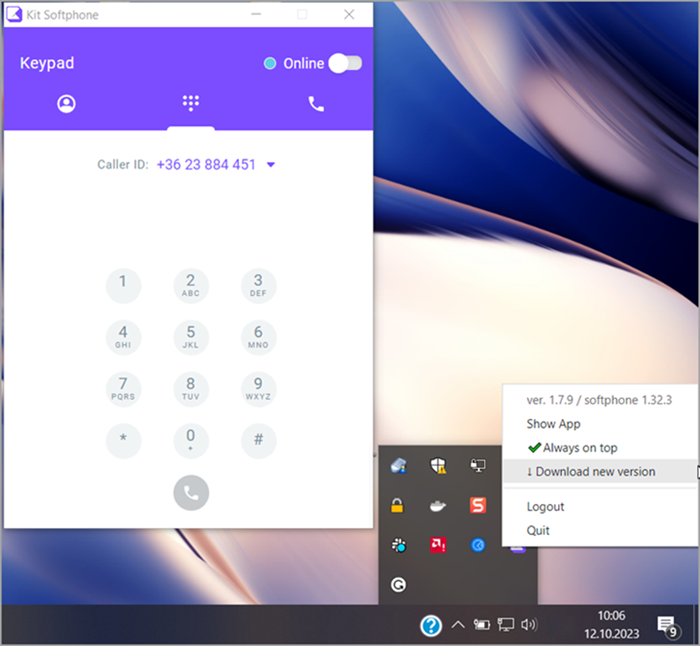700x646 pixels.
Task: Click the drive with user tray icon
Action: click(398, 466)
